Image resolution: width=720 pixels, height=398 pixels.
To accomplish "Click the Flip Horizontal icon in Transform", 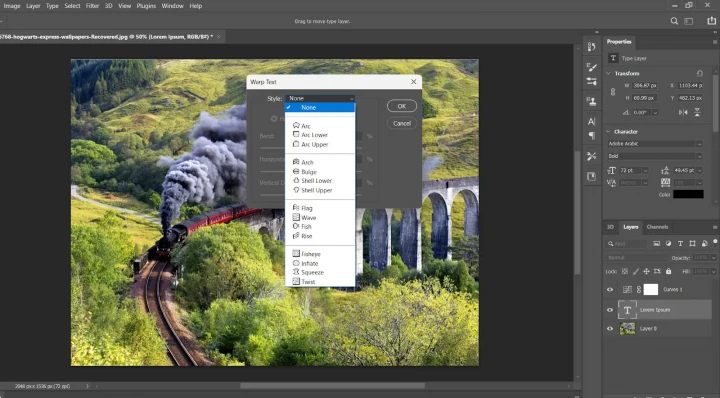I will point(683,112).
